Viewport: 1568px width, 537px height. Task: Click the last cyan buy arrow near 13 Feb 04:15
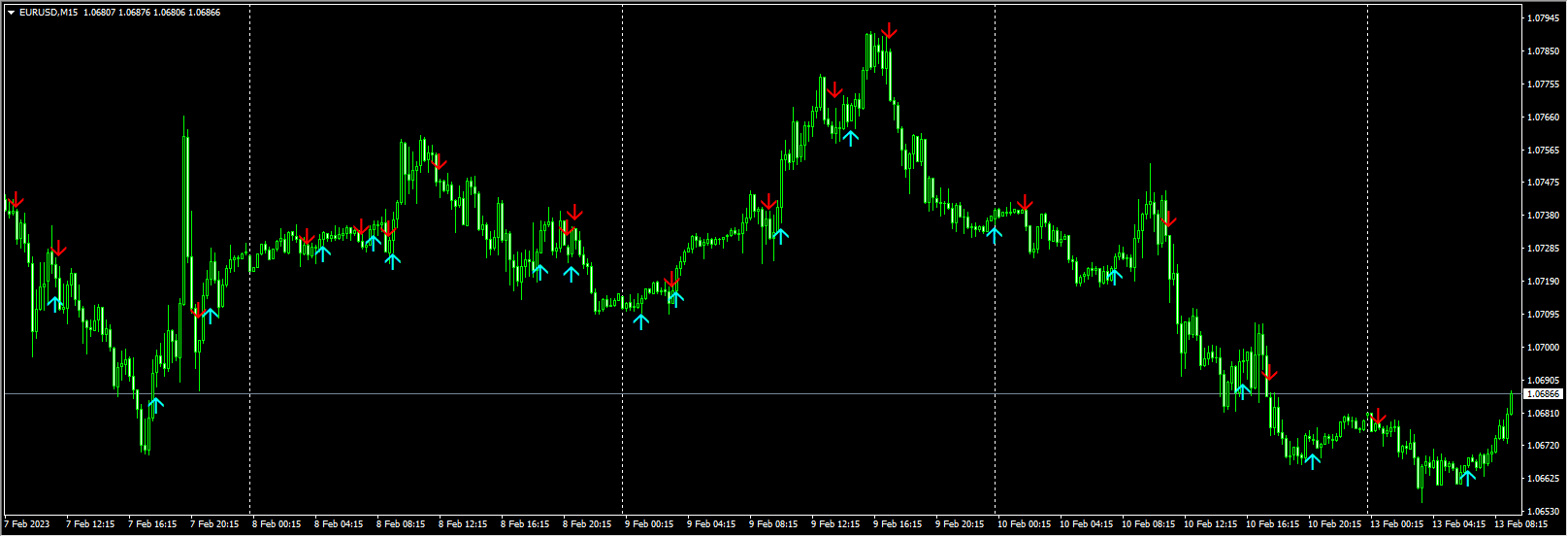point(1467,476)
